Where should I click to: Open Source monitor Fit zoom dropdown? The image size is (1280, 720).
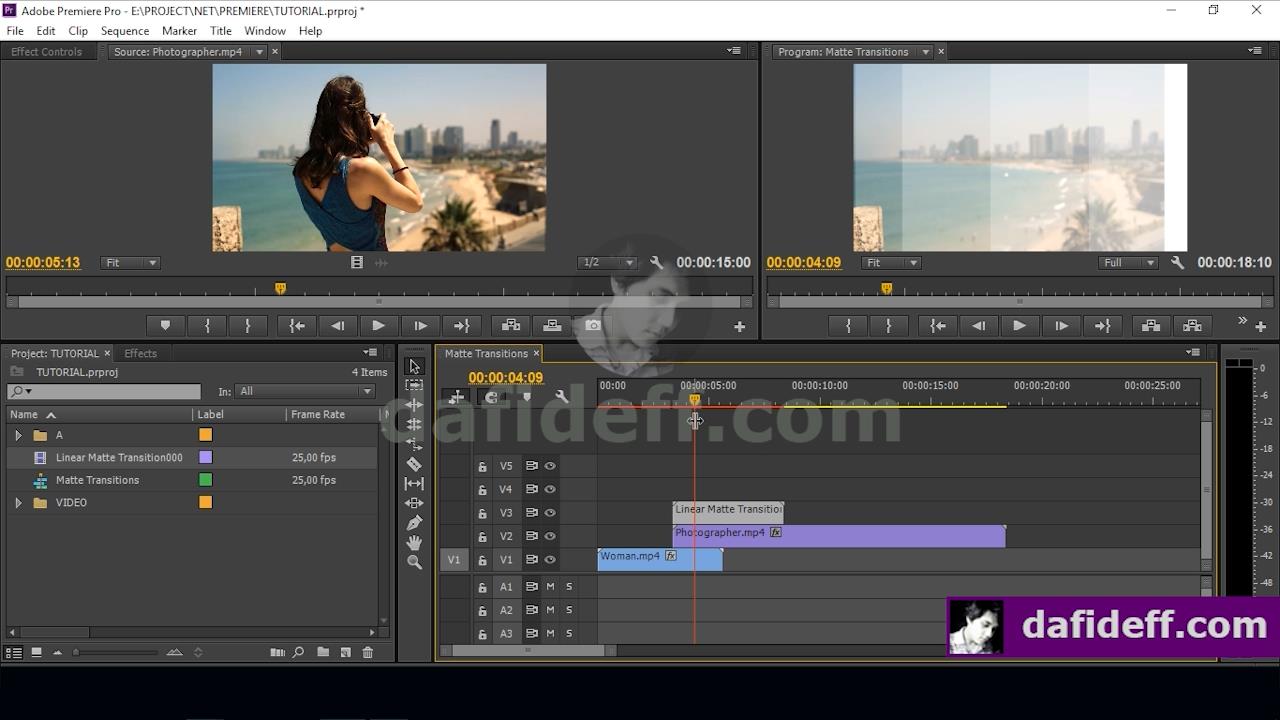point(130,263)
